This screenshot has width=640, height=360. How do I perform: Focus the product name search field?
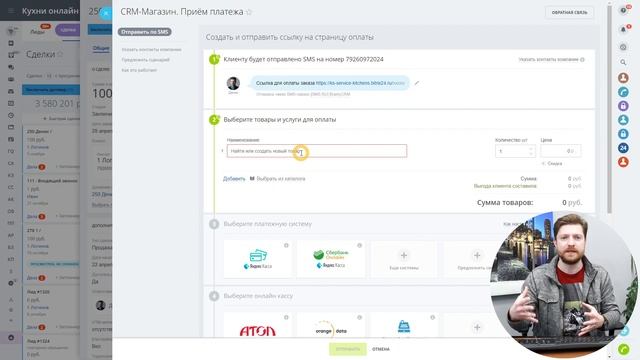317,151
